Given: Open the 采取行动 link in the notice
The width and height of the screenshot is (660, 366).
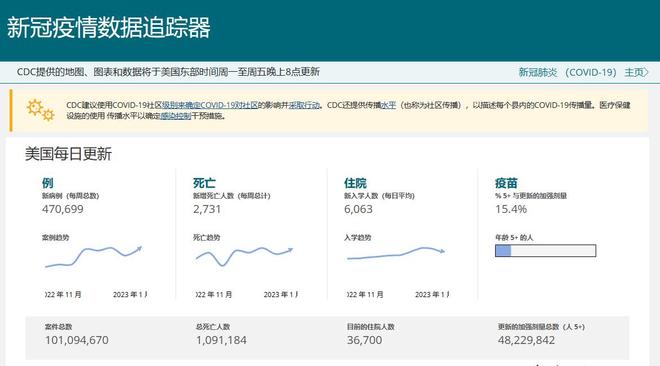Looking at the screenshot, I should (x=304, y=105).
